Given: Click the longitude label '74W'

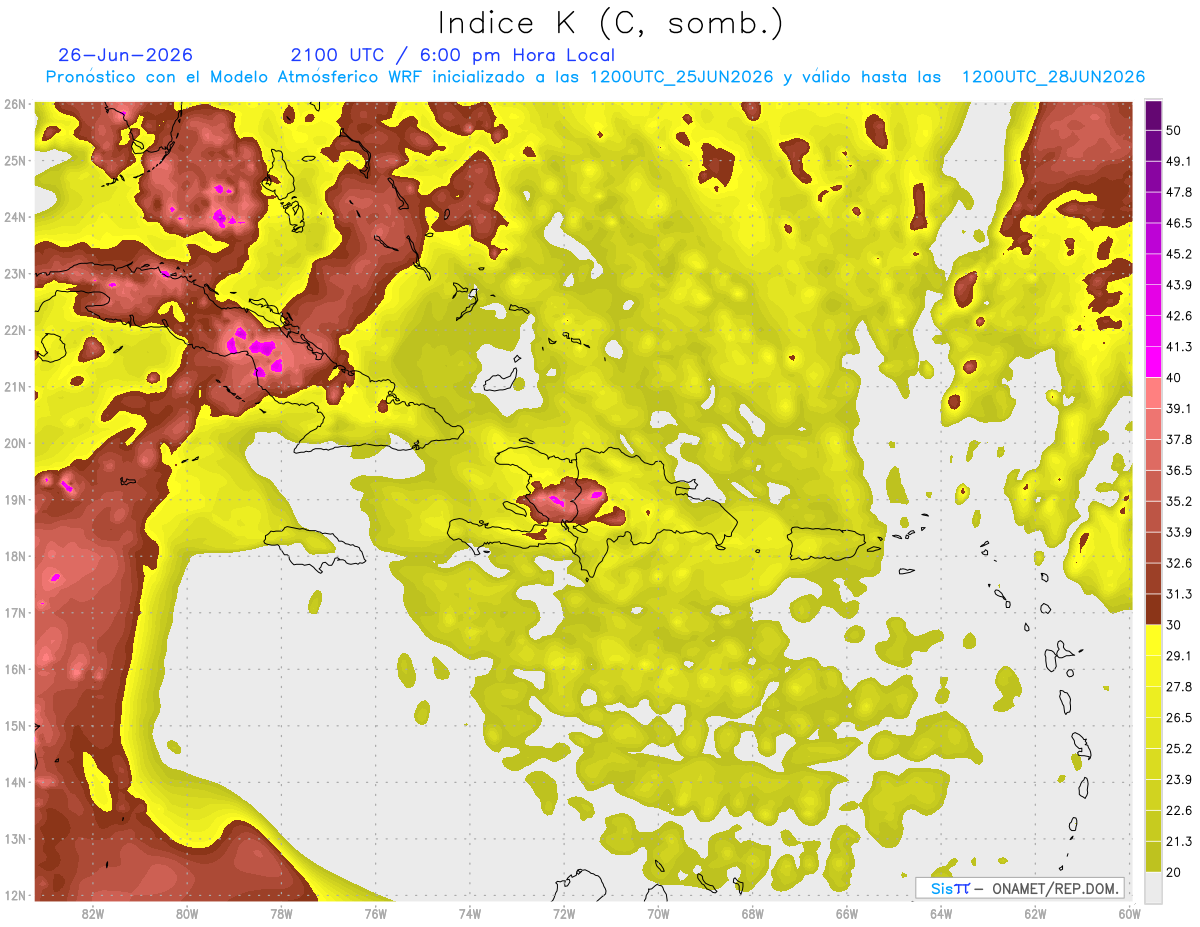Looking at the screenshot, I should pos(469,913).
